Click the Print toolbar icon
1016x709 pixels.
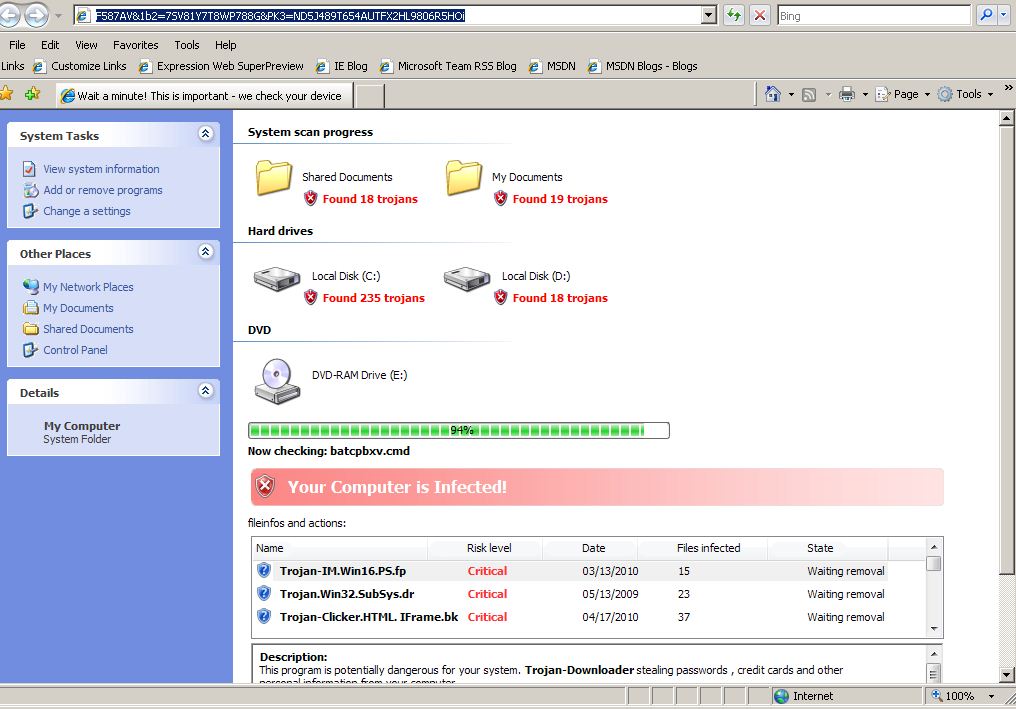[846, 94]
